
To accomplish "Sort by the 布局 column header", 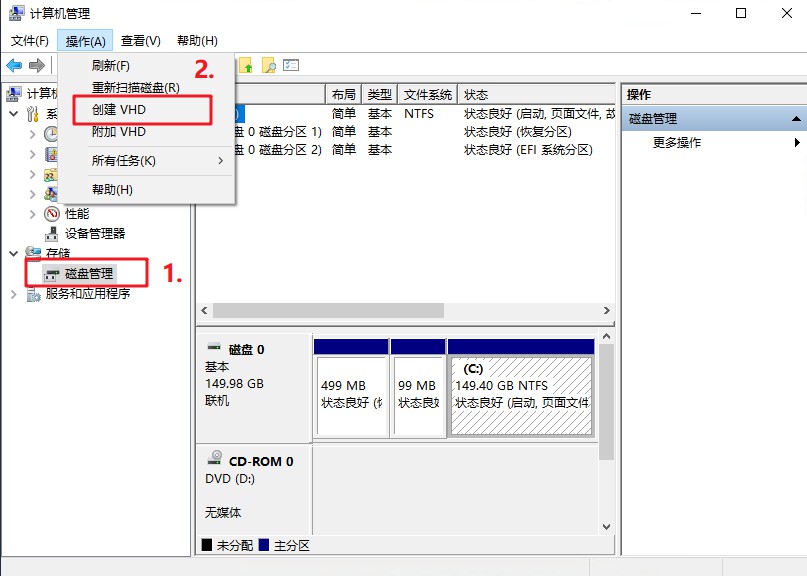I will (344, 95).
